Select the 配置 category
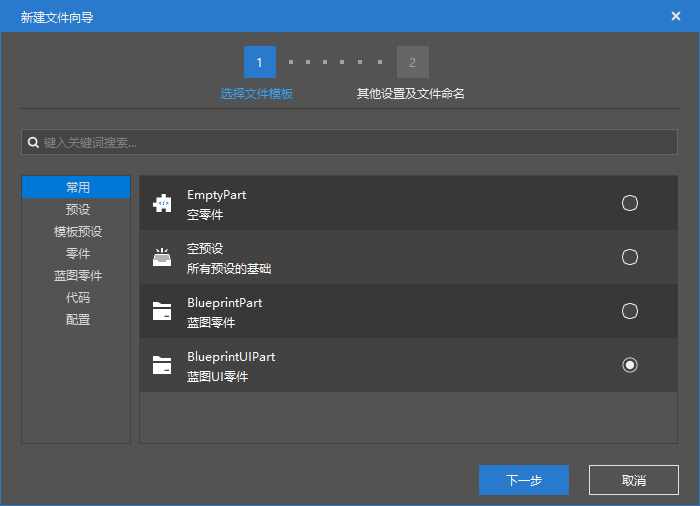 [77, 319]
